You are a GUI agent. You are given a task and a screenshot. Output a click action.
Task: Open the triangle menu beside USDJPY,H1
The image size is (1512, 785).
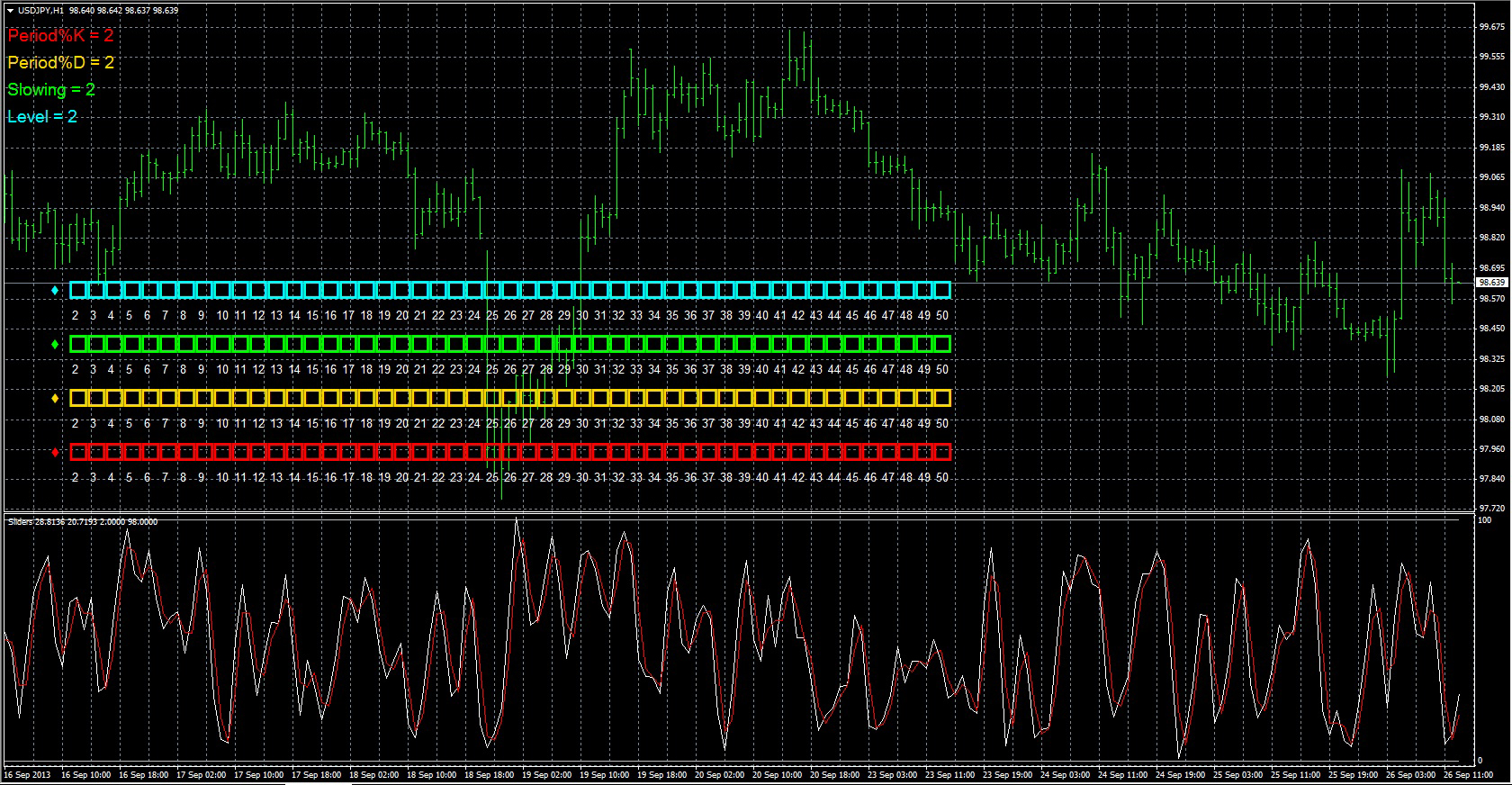click(10, 10)
